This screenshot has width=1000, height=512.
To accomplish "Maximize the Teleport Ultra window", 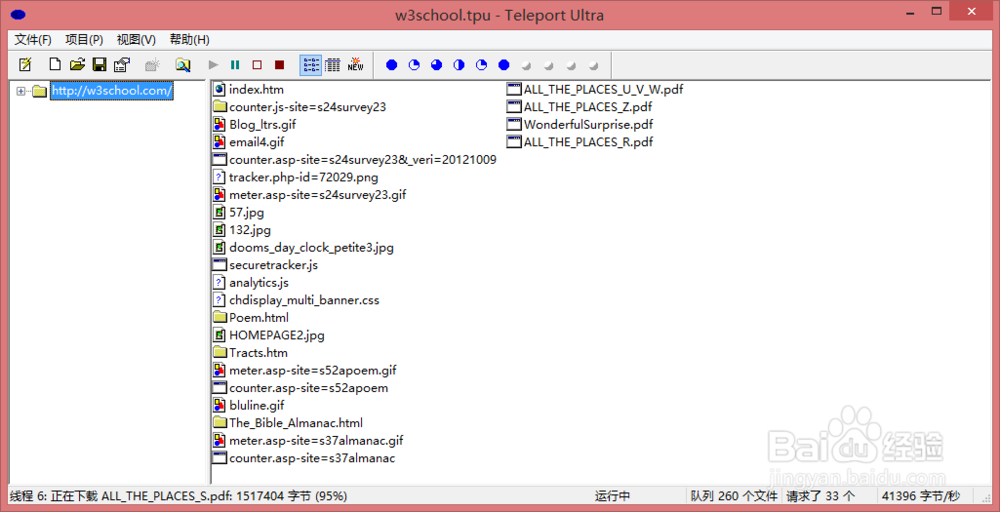I will click(x=936, y=11).
